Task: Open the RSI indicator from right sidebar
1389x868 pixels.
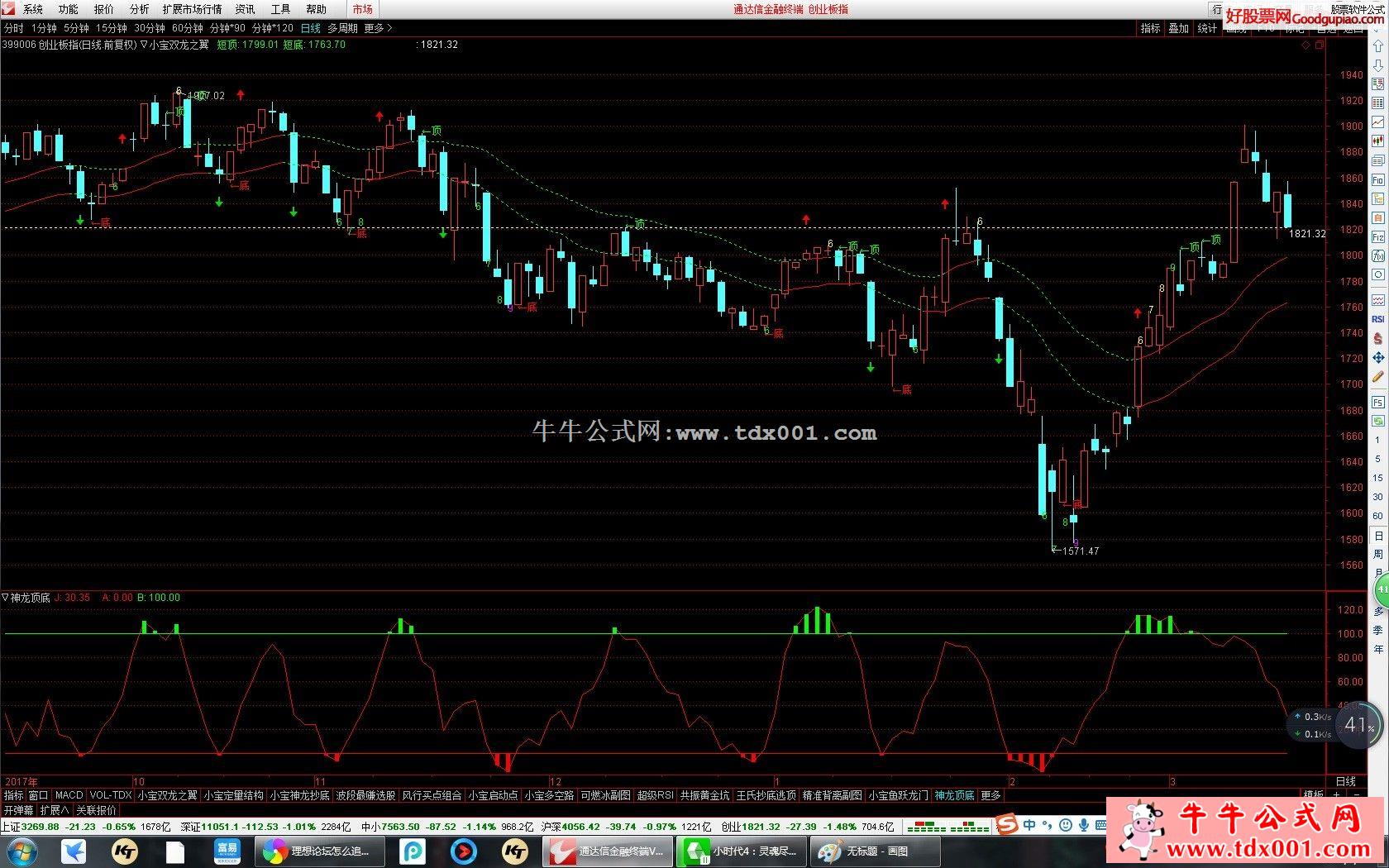Action: pos(1377,319)
